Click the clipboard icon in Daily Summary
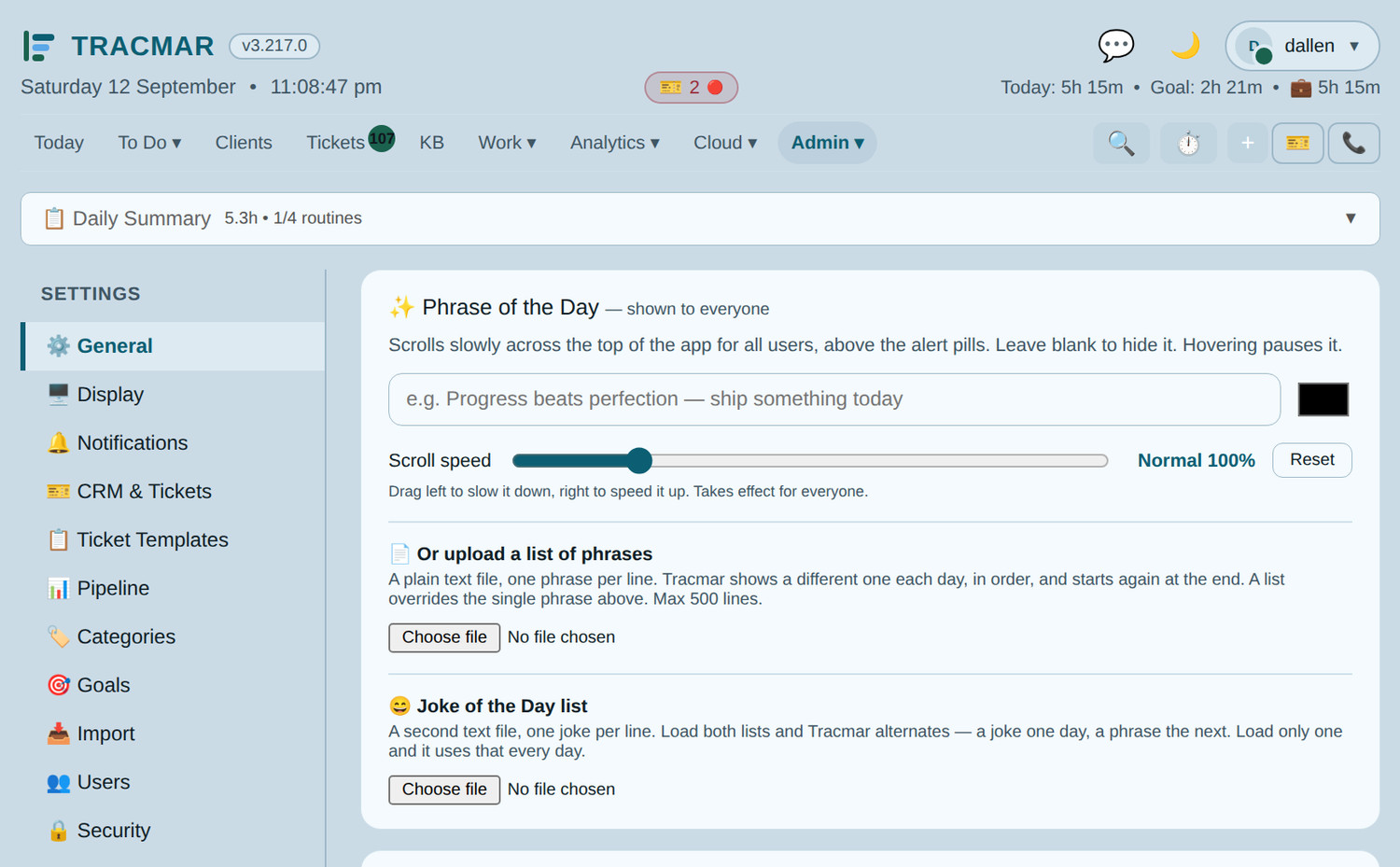Viewport: 1400px width, 867px height. (54, 218)
